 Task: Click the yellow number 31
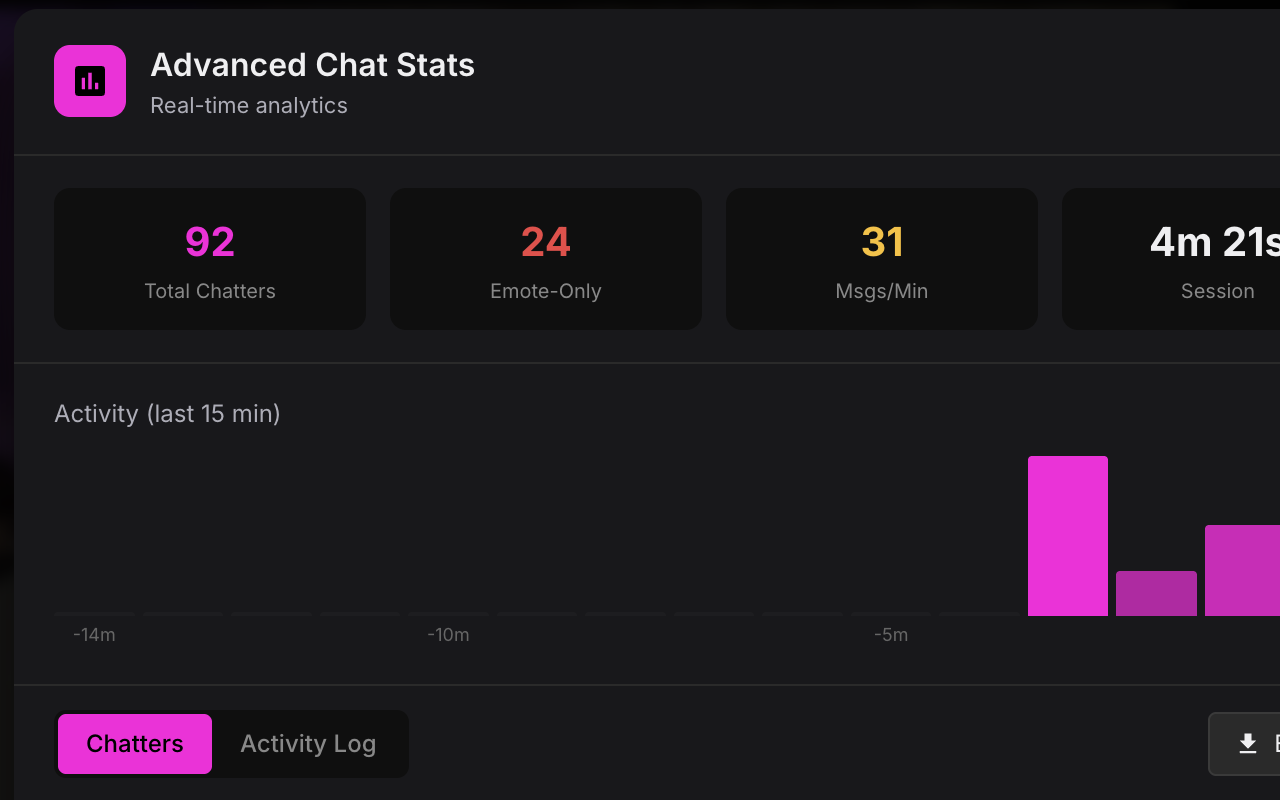click(882, 242)
